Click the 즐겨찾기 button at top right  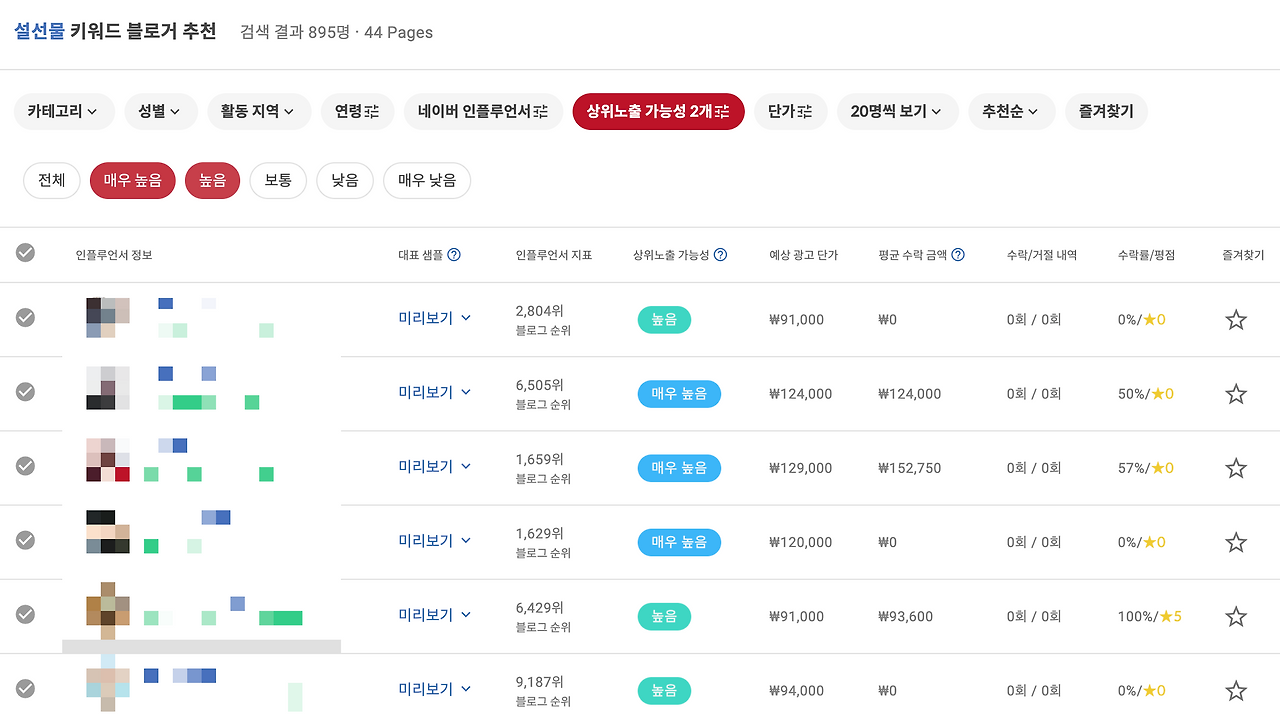coord(1106,111)
